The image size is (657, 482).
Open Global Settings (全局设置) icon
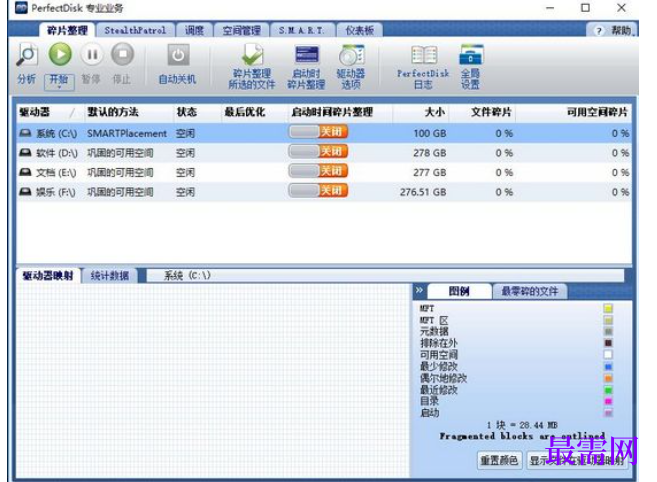(471, 55)
